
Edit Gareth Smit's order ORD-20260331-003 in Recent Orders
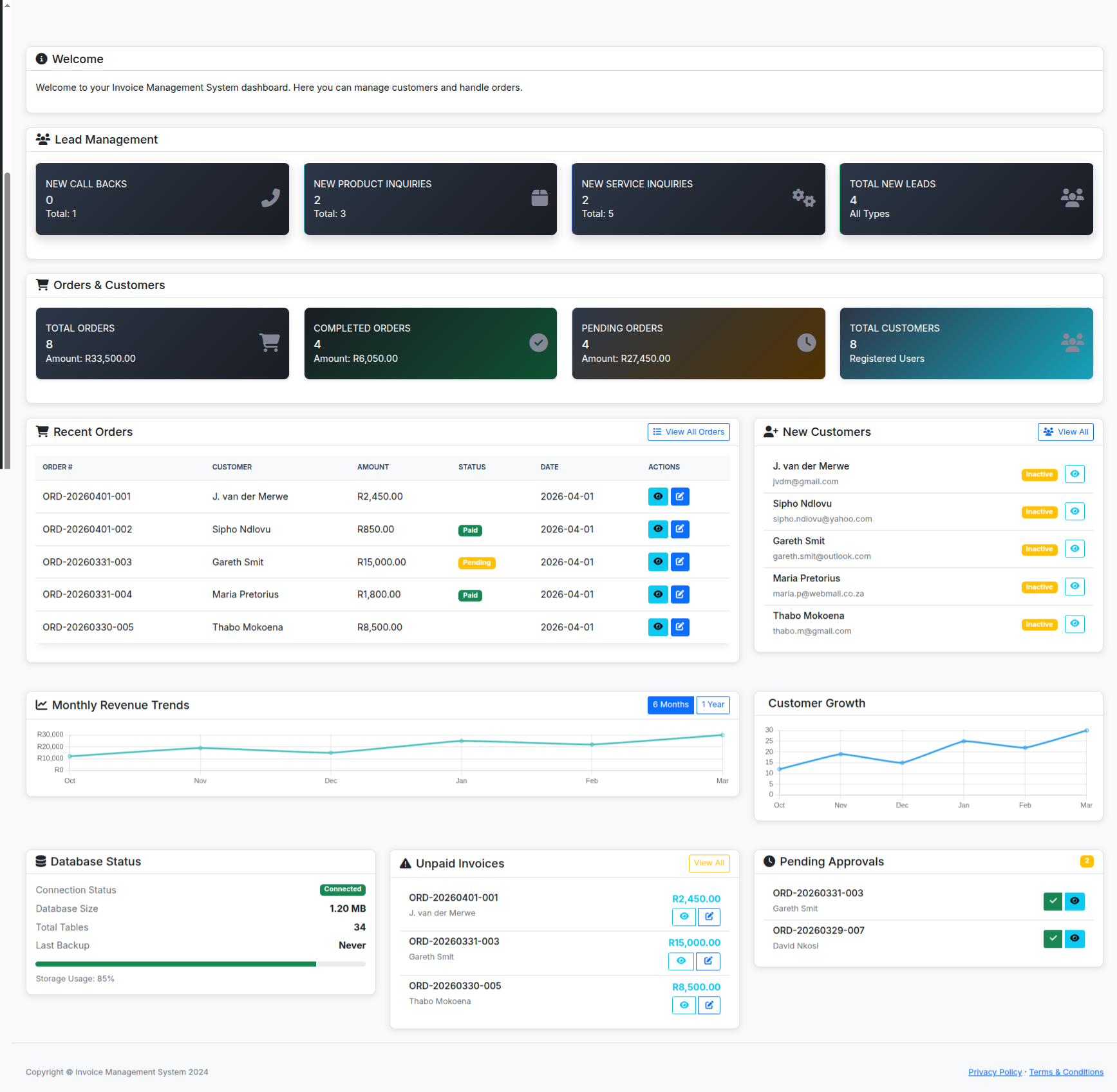click(x=680, y=562)
